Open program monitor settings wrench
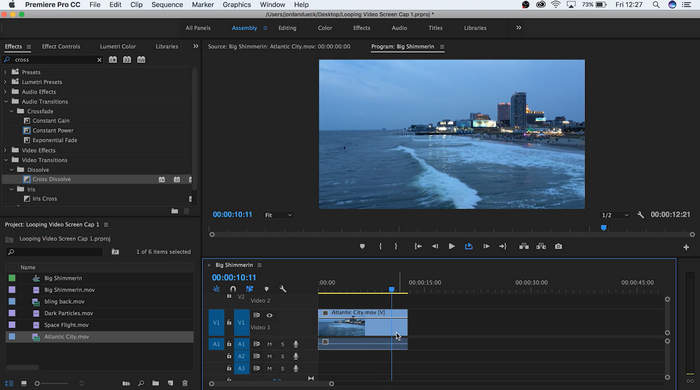 pyautogui.click(x=641, y=215)
